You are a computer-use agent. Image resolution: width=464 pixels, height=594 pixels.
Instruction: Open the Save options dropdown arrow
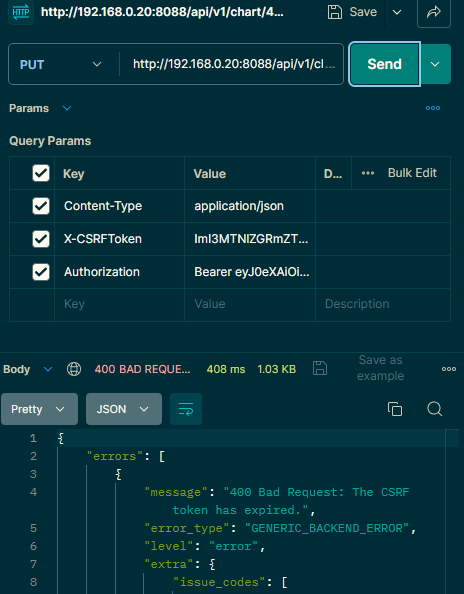coord(397,12)
